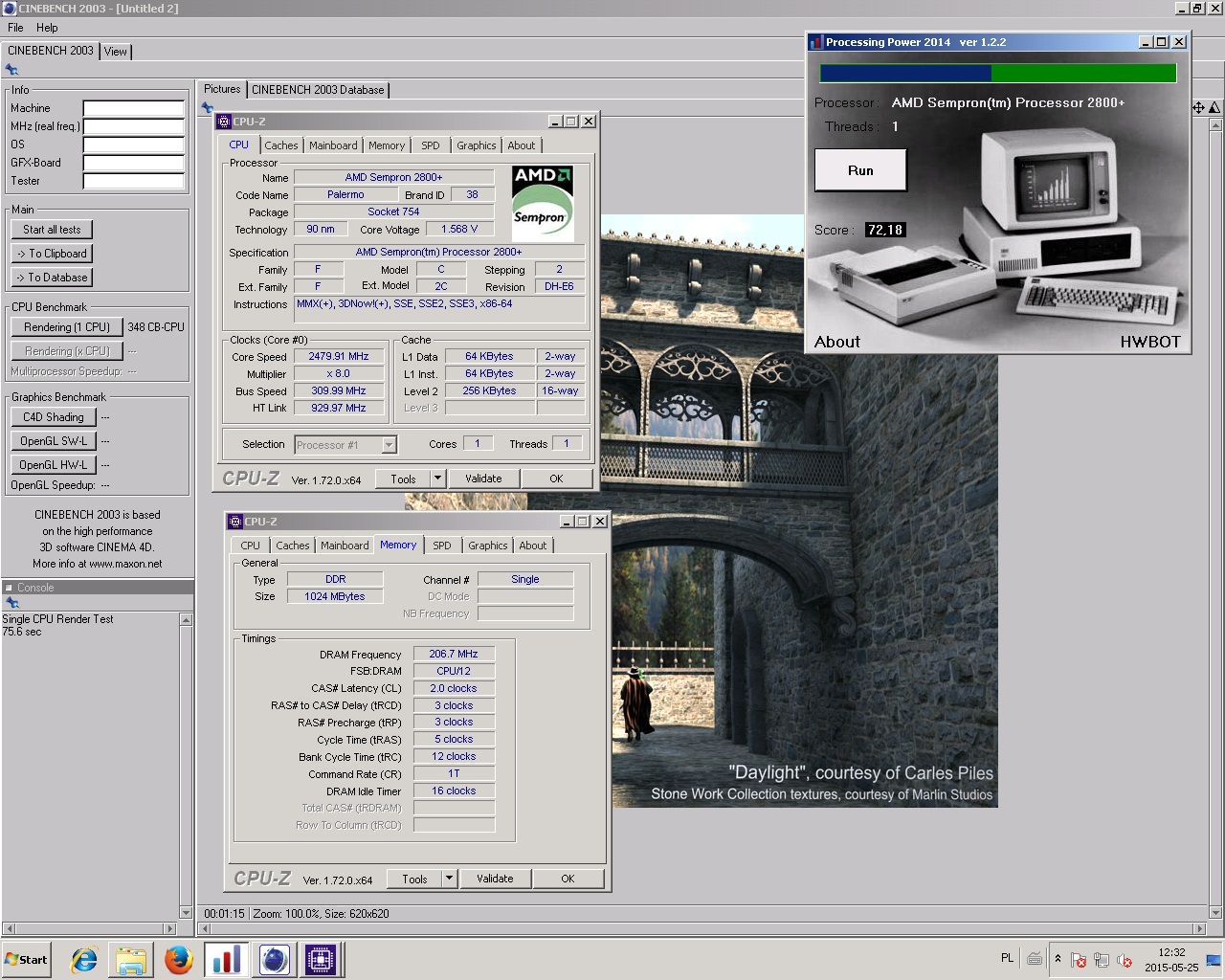Open the Help menu in CINEBENCH

(47, 28)
